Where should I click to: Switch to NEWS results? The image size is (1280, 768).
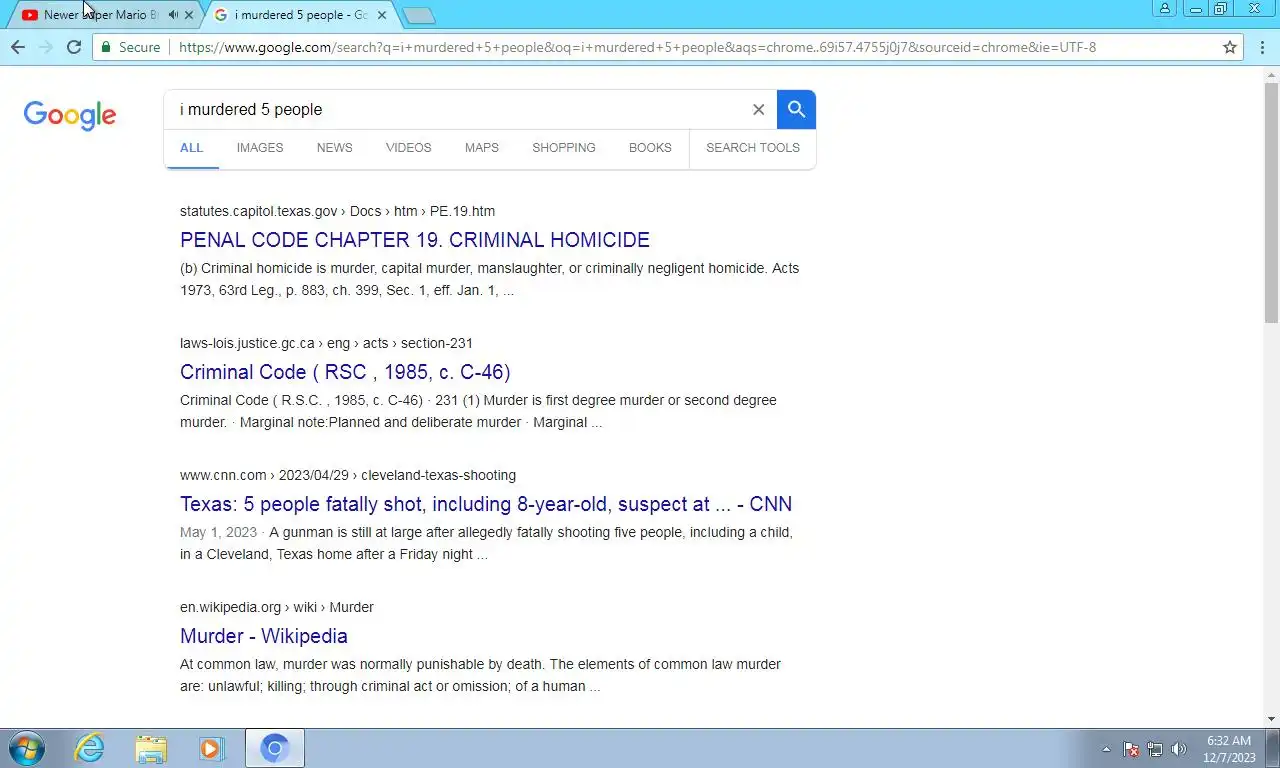[334, 148]
